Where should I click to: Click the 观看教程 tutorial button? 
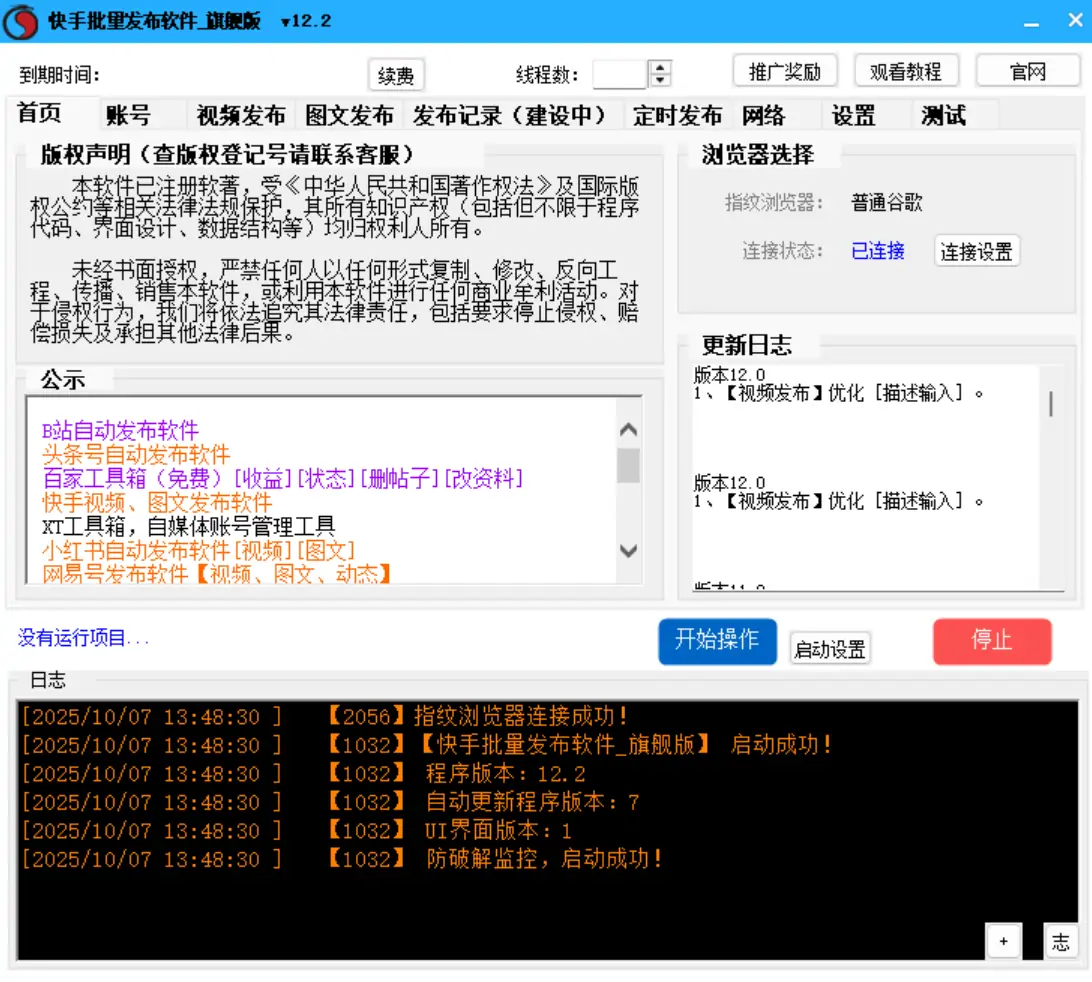pos(905,72)
